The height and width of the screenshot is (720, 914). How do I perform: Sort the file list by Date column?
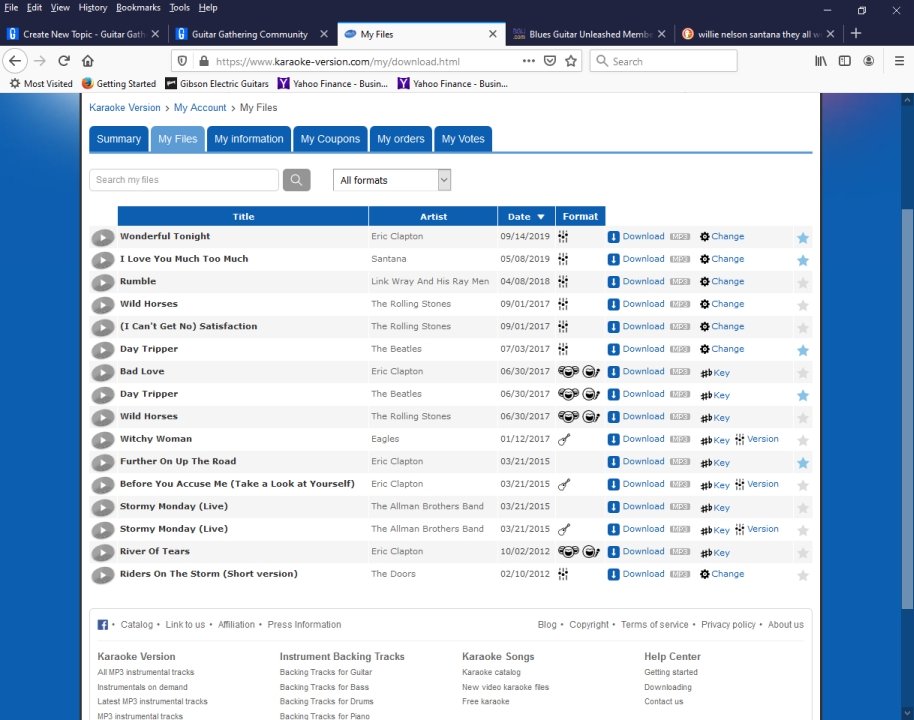526,216
